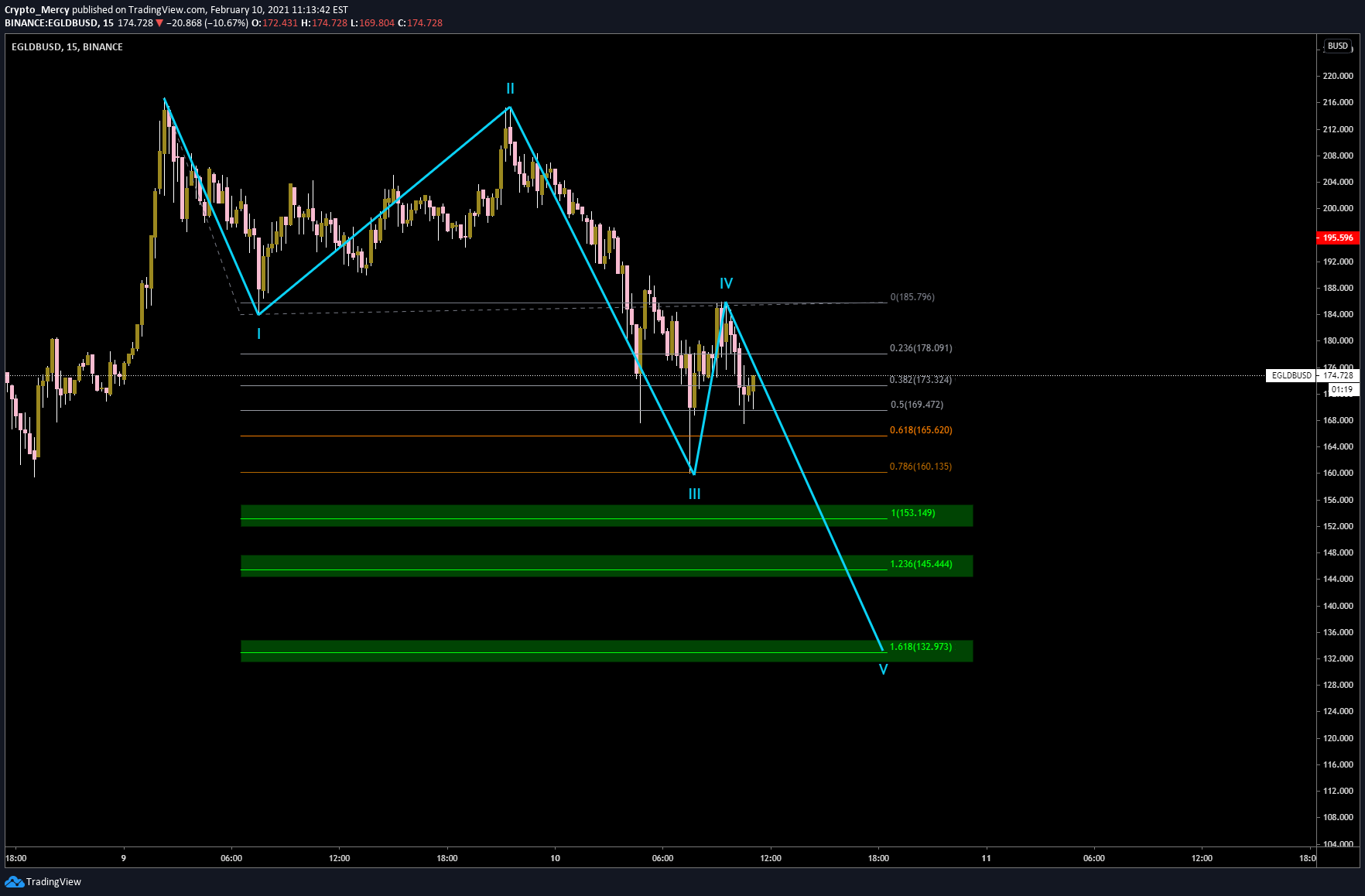1365x896 pixels.
Task: Click the red down-triangle change indicator
Action: tap(159, 23)
